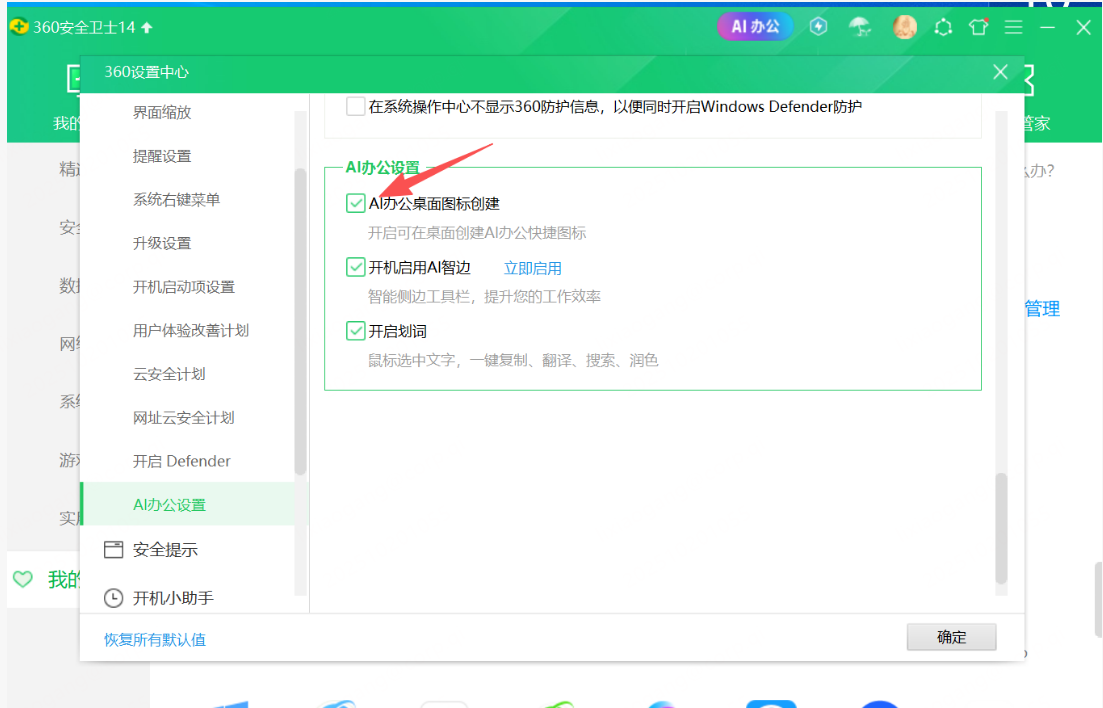Disable the 开启划词 checkbox

355,331
